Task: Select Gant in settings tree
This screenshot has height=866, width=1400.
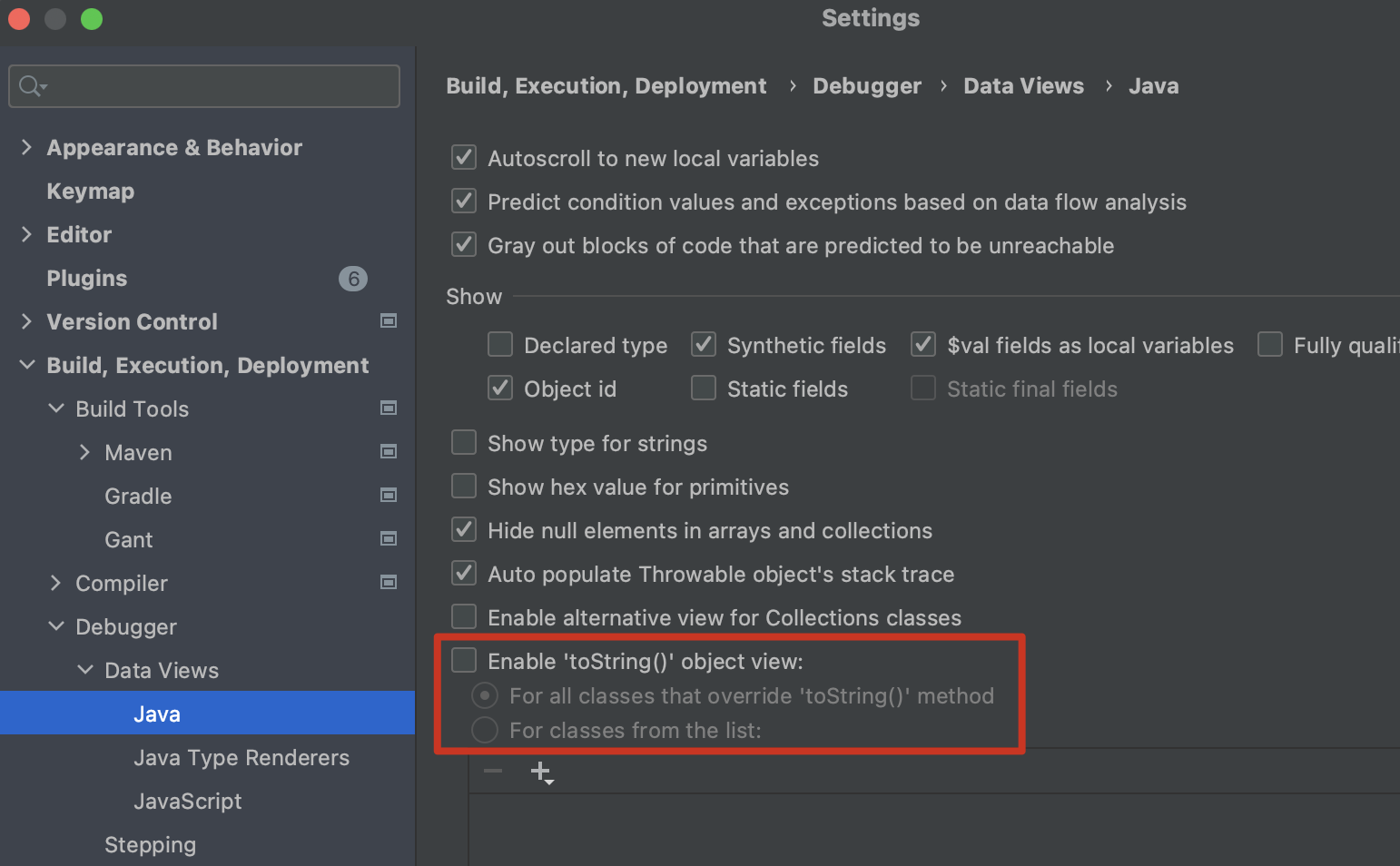Action: click(x=129, y=540)
